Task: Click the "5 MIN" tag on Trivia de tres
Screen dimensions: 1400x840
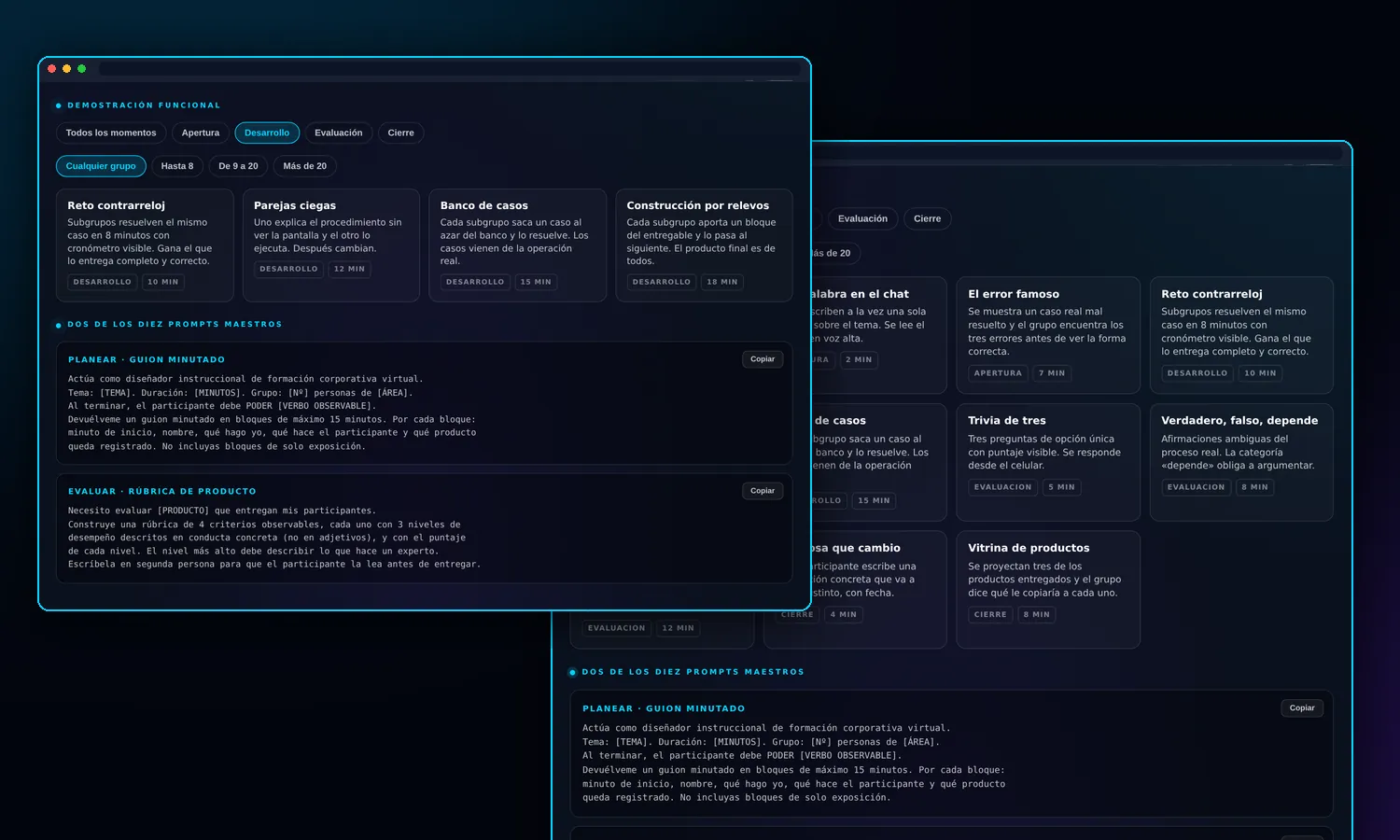Action: click(x=1061, y=487)
